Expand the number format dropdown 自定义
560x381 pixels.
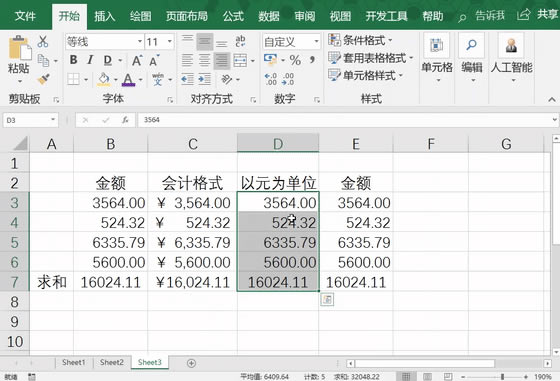(x=291, y=42)
